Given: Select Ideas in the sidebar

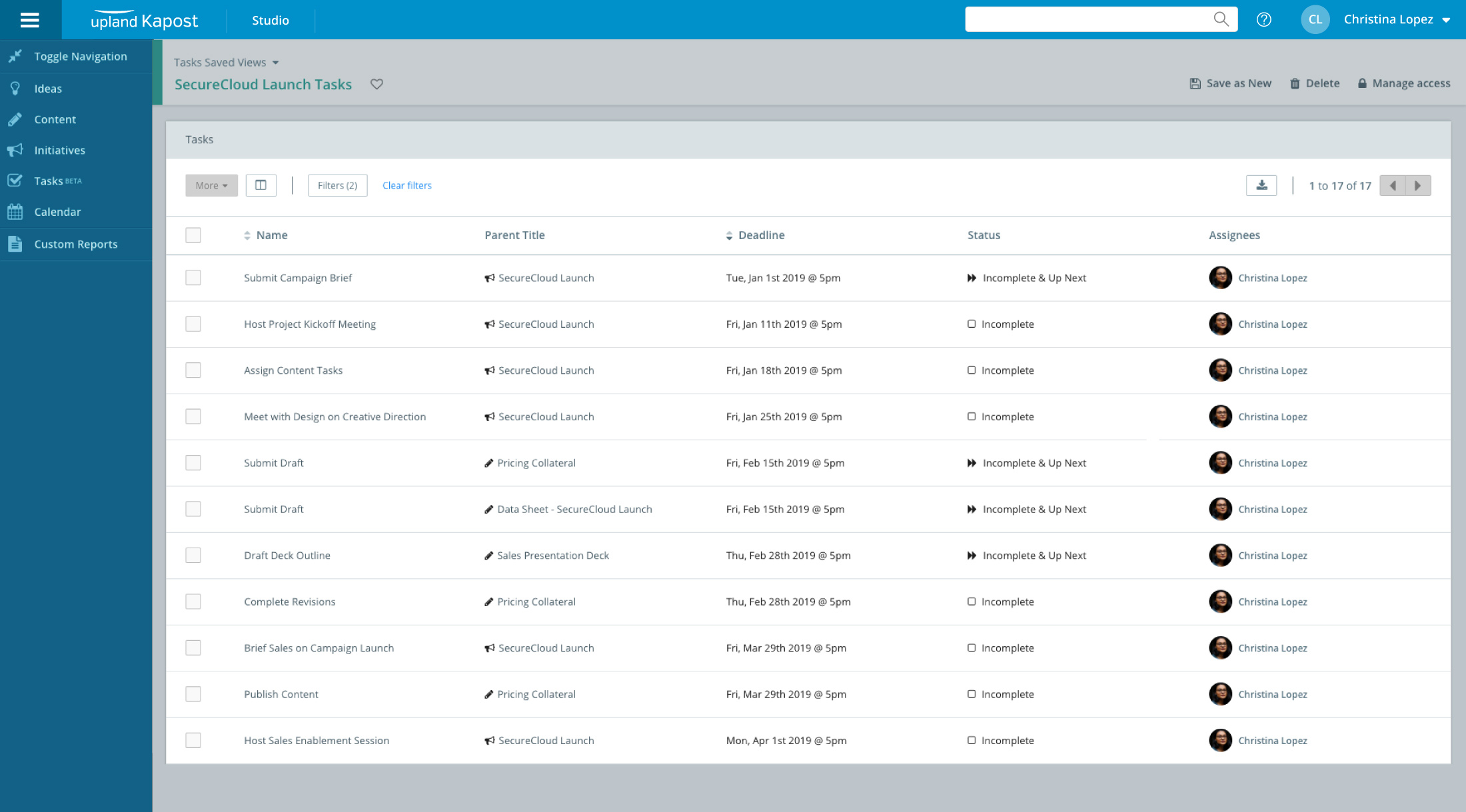Looking at the screenshot, I should coord(48,89).
